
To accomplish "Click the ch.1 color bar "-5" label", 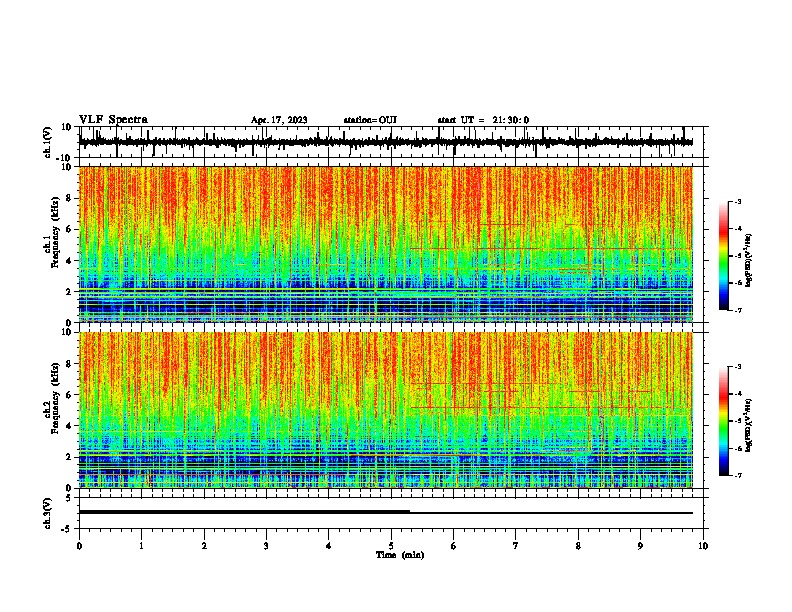I will click(x=737, y=256).
